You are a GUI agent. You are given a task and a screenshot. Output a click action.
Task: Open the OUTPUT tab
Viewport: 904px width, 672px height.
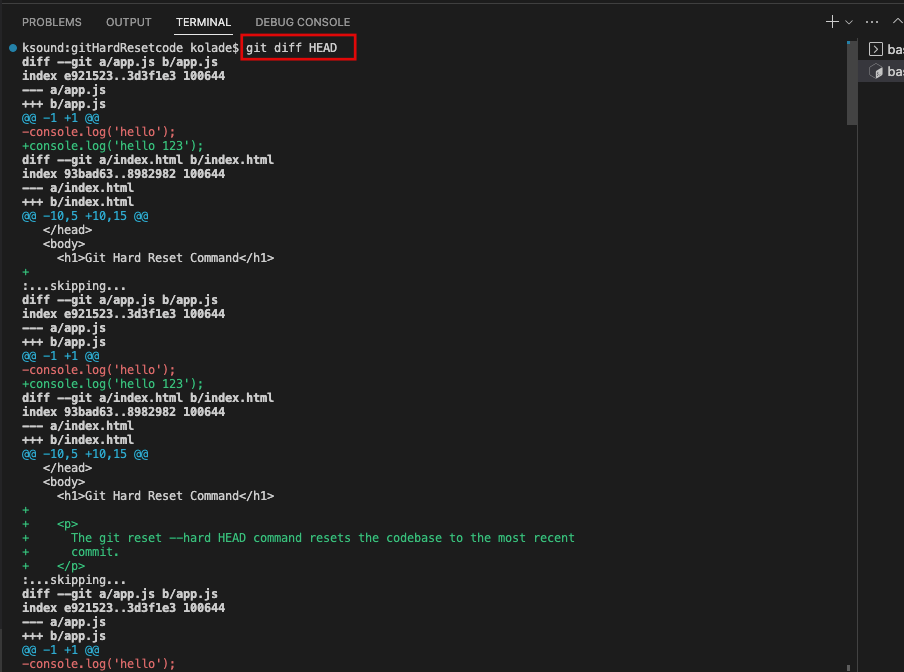pyautogui.click(x=128, y=22)
